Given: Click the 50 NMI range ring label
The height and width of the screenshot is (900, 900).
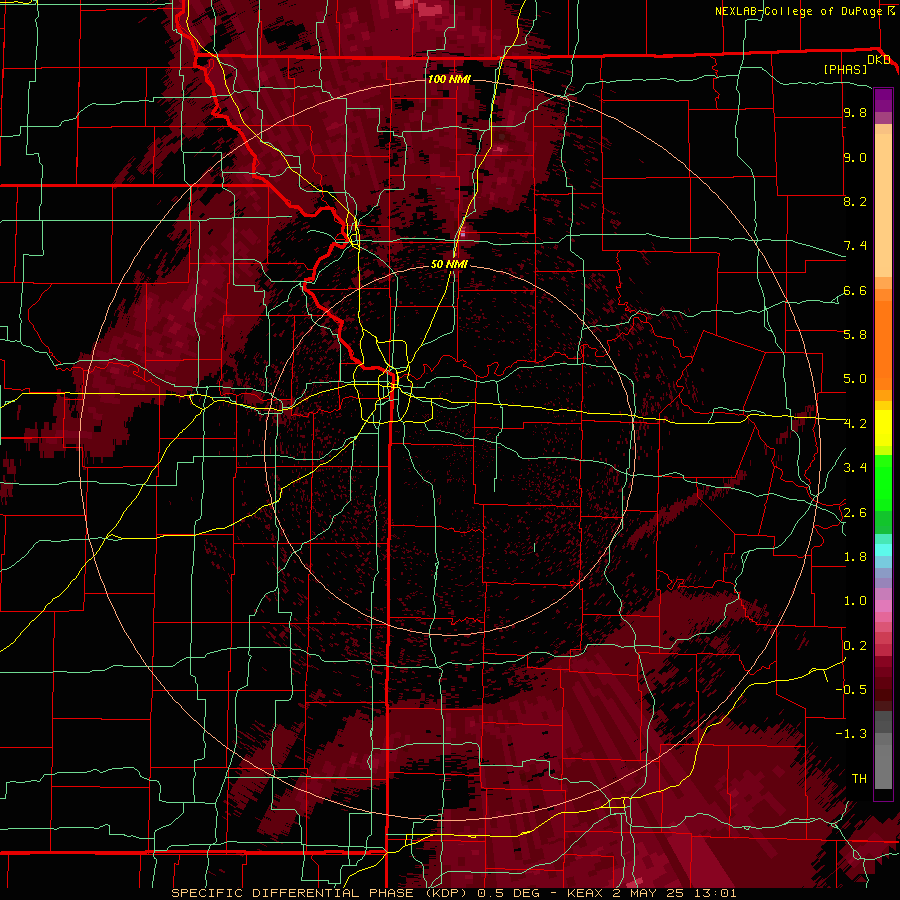Looking at the screenshot, I should (x=449, y=264).
